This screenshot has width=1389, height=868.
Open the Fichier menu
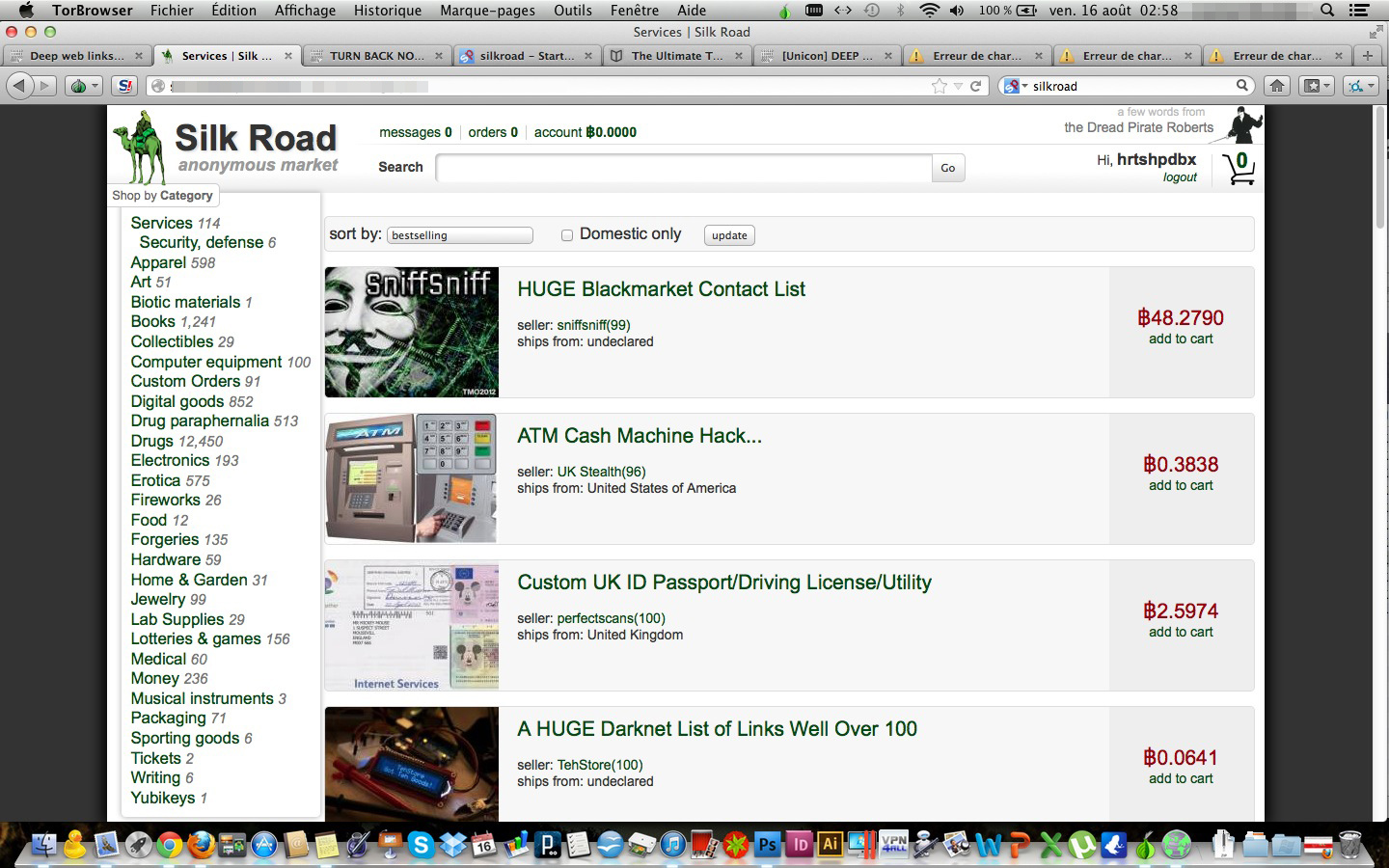[172, 10]
